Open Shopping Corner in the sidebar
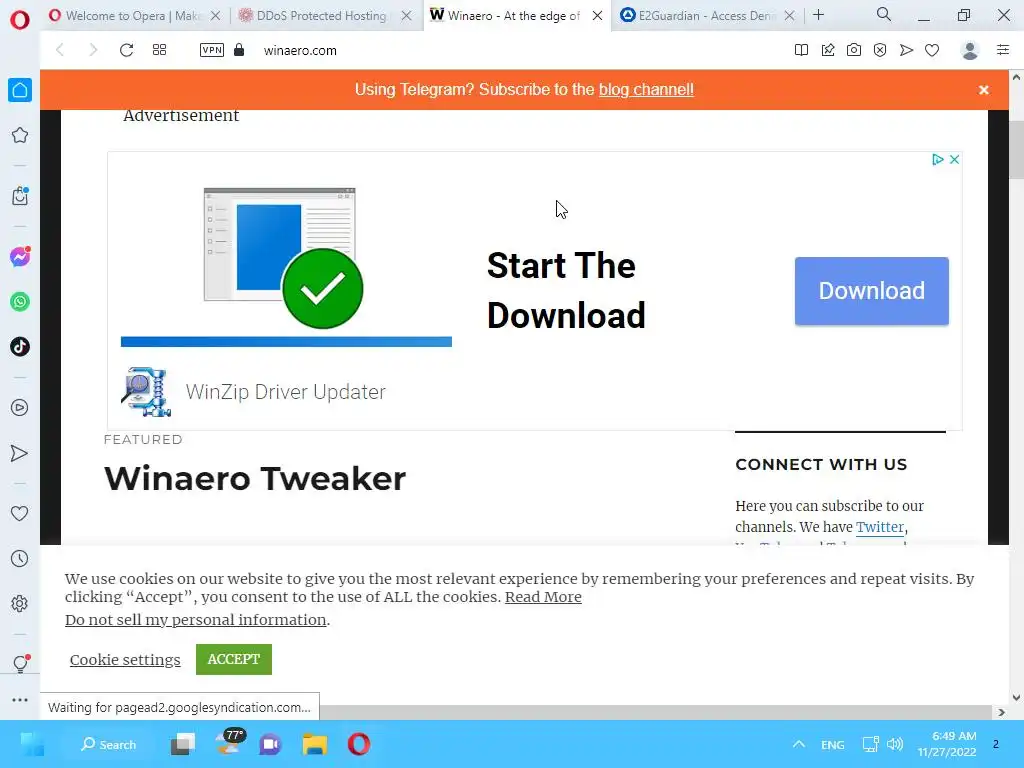 click(x=20, y=196)
